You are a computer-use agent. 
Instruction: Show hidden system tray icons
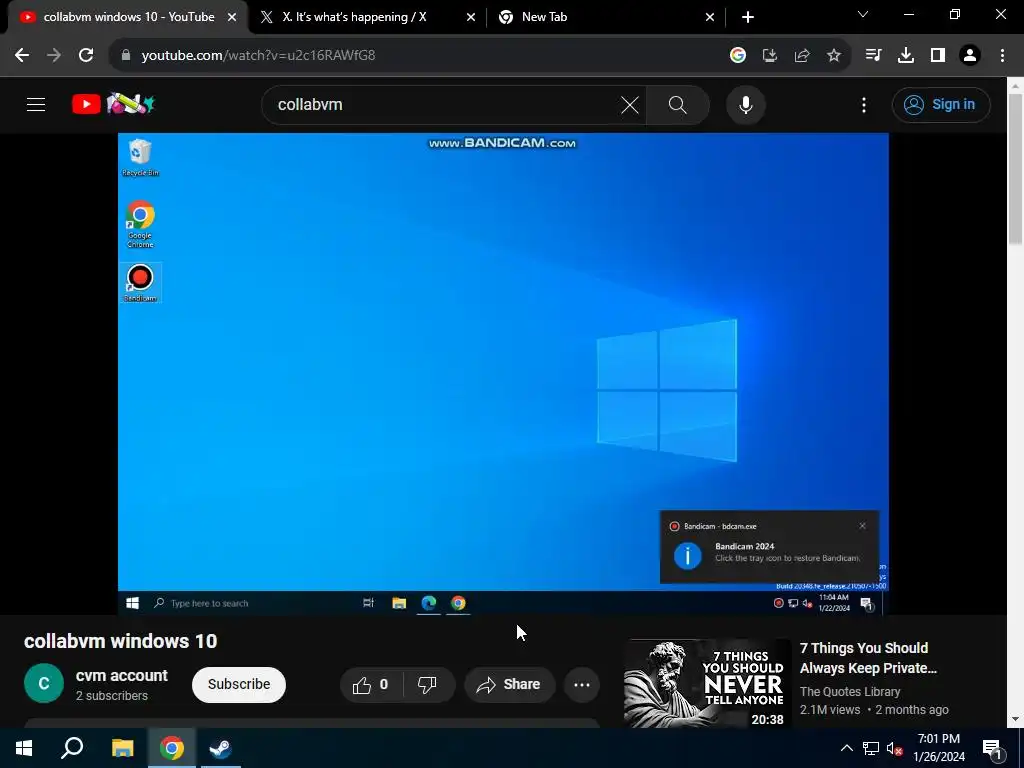pos(846,748)
